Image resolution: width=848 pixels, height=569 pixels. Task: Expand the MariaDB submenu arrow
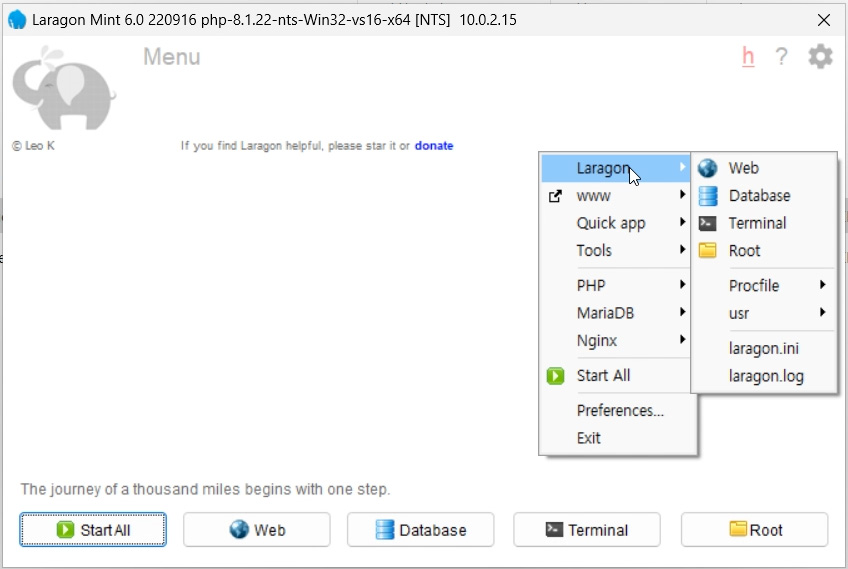click(683, 312)
